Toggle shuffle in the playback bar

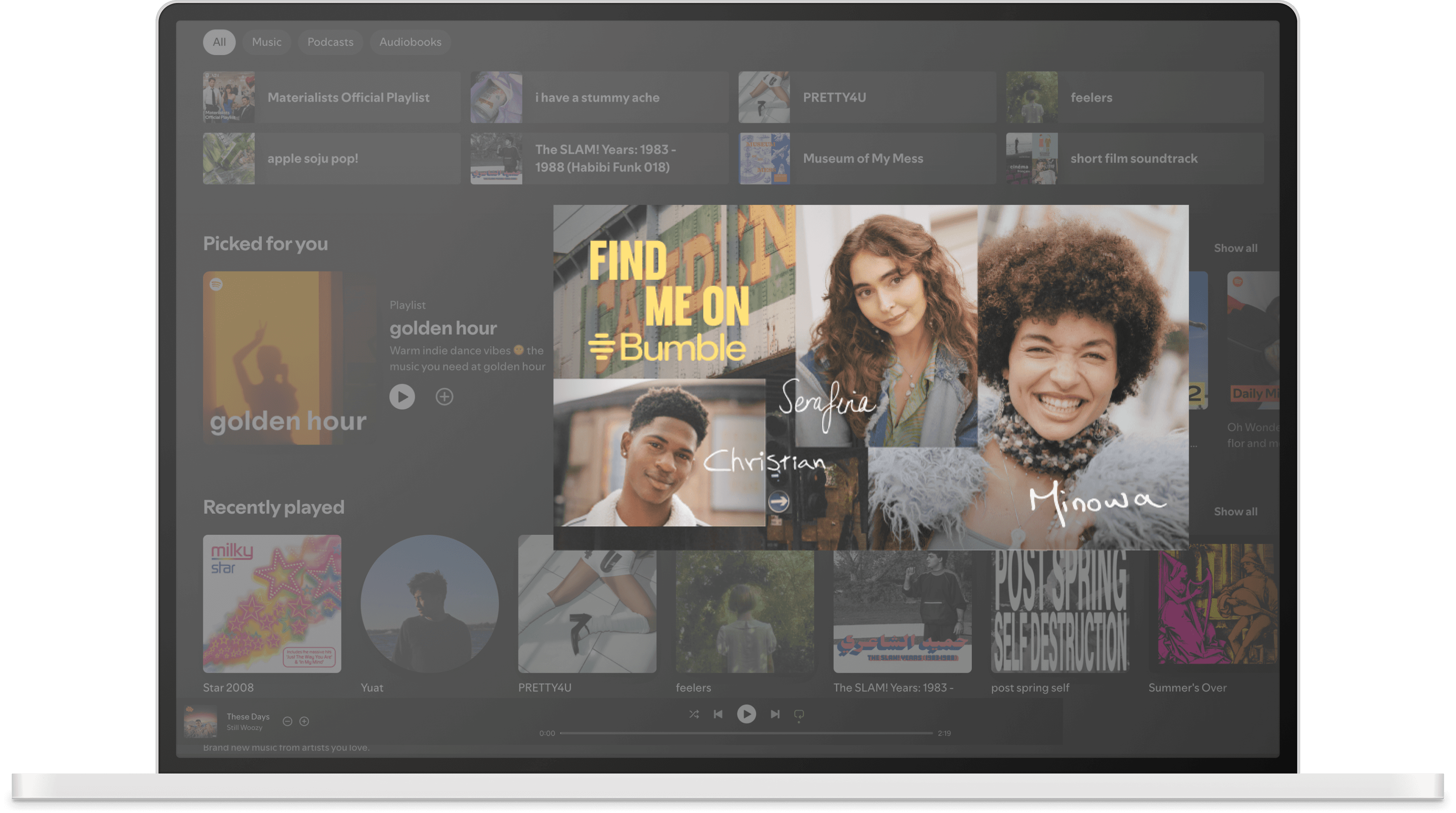[x=694, y=714]
